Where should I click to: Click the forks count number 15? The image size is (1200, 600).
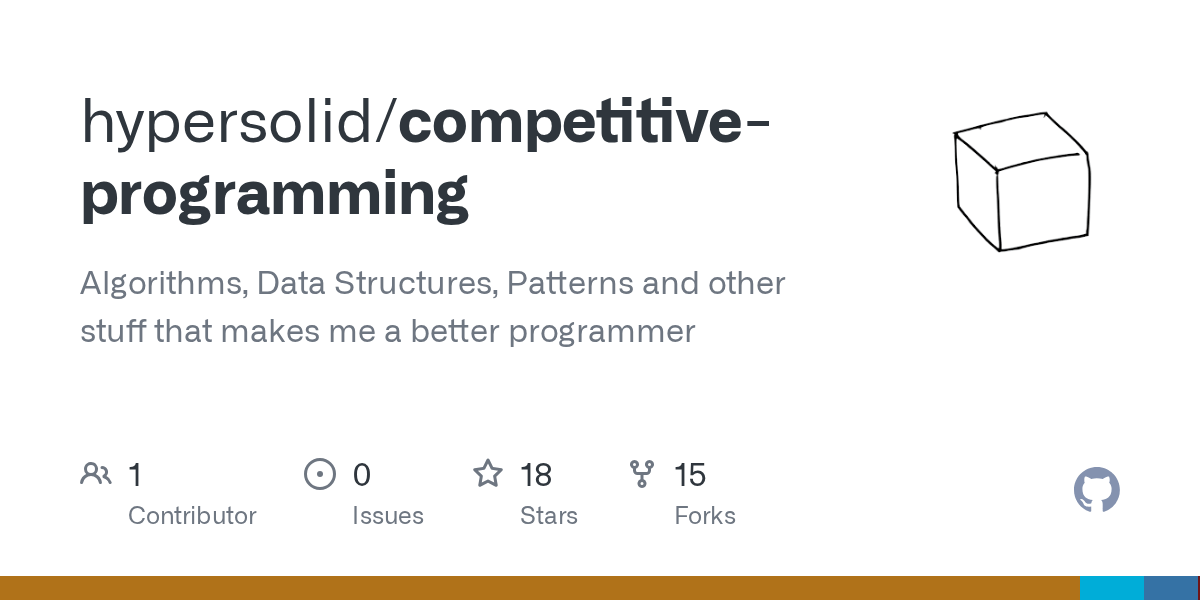coord(690,475)
